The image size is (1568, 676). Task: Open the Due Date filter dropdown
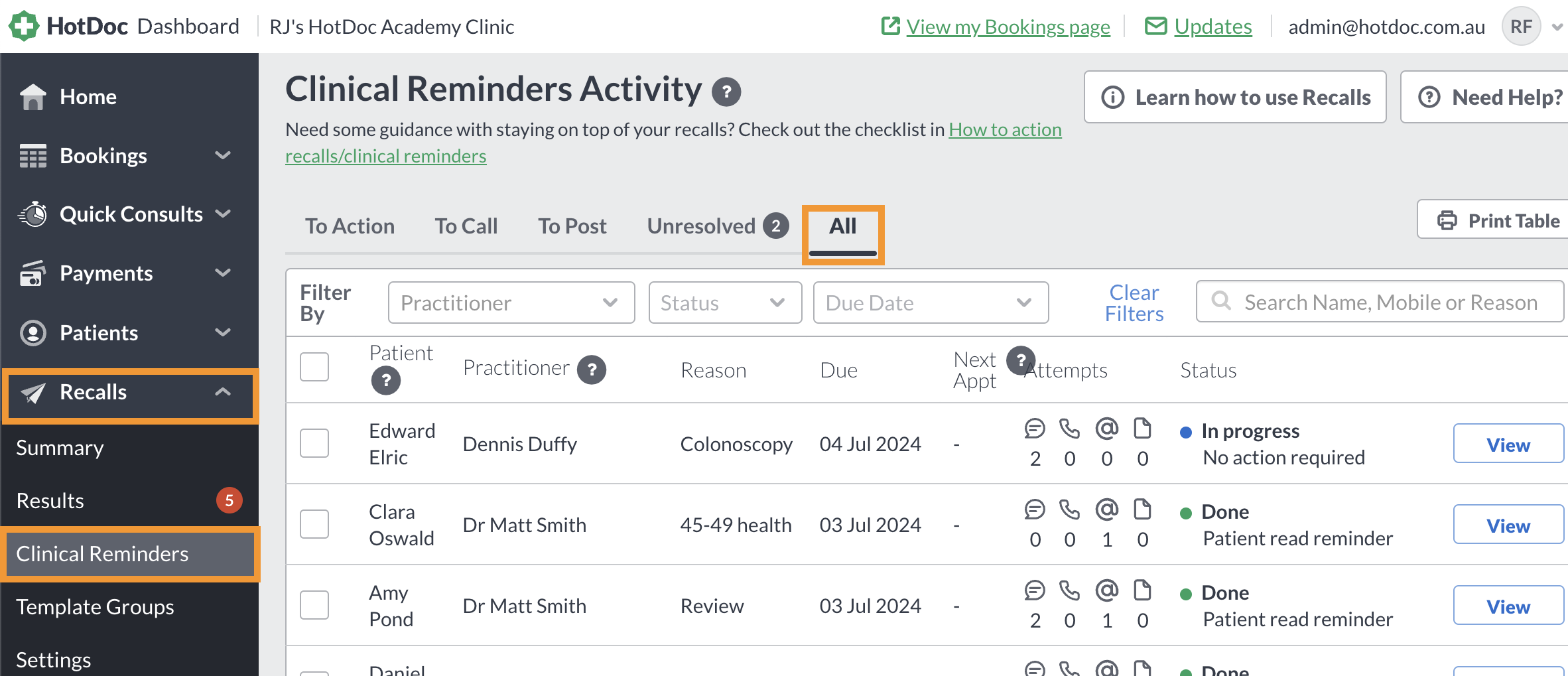[931, 303]
